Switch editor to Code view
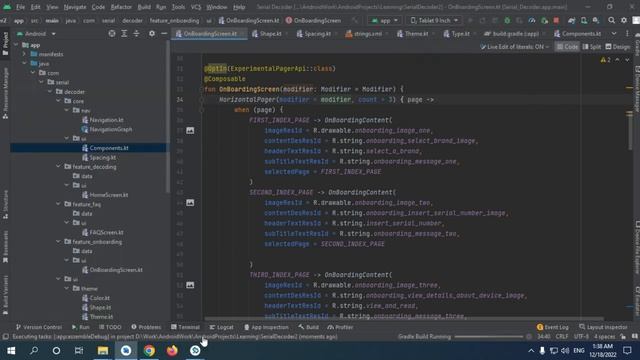 coord(567,47)
